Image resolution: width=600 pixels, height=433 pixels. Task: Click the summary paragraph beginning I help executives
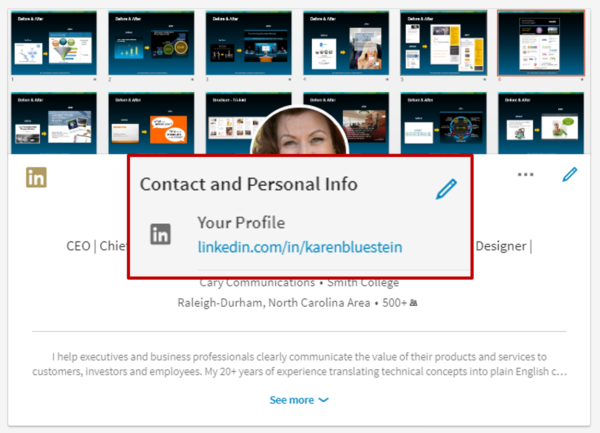pos(299,364)
